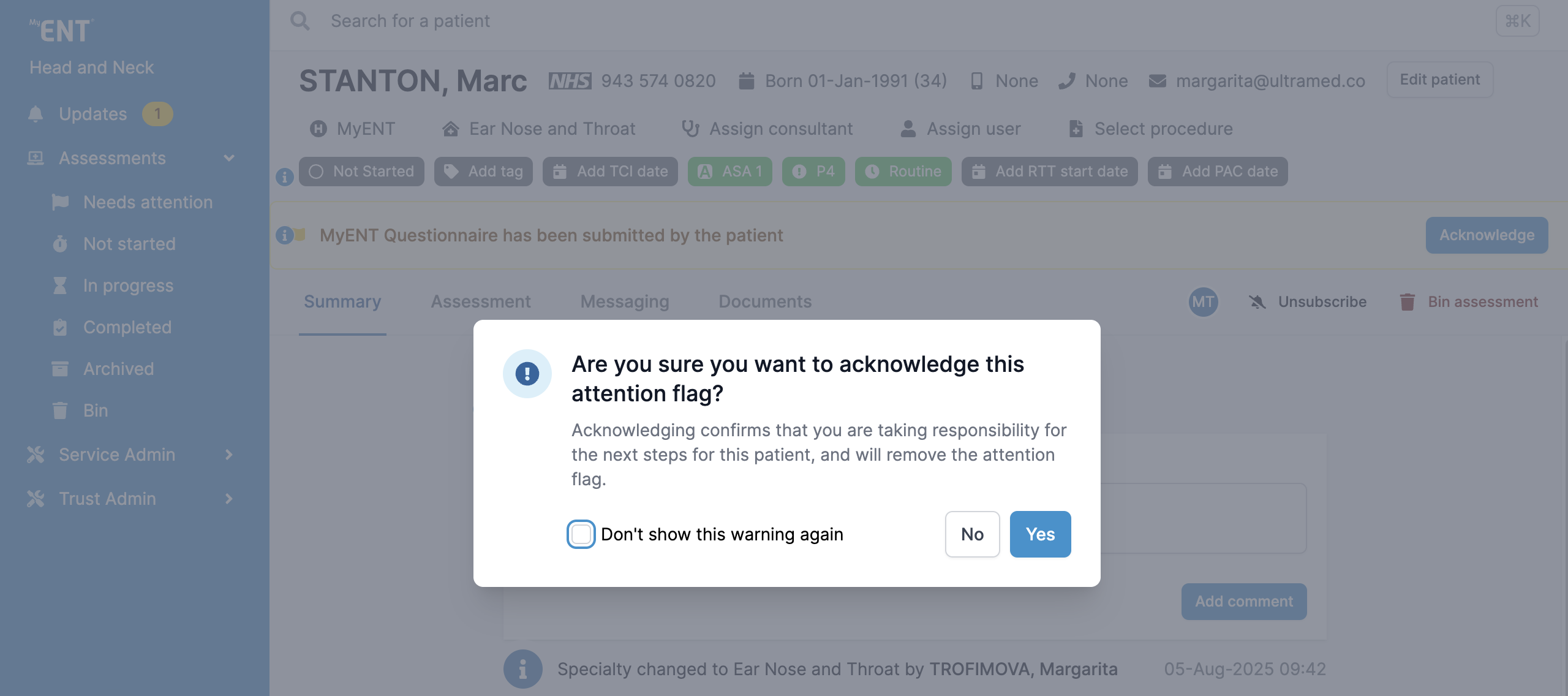Click the dialog warning exclamation icon

[x=527, y=374]
